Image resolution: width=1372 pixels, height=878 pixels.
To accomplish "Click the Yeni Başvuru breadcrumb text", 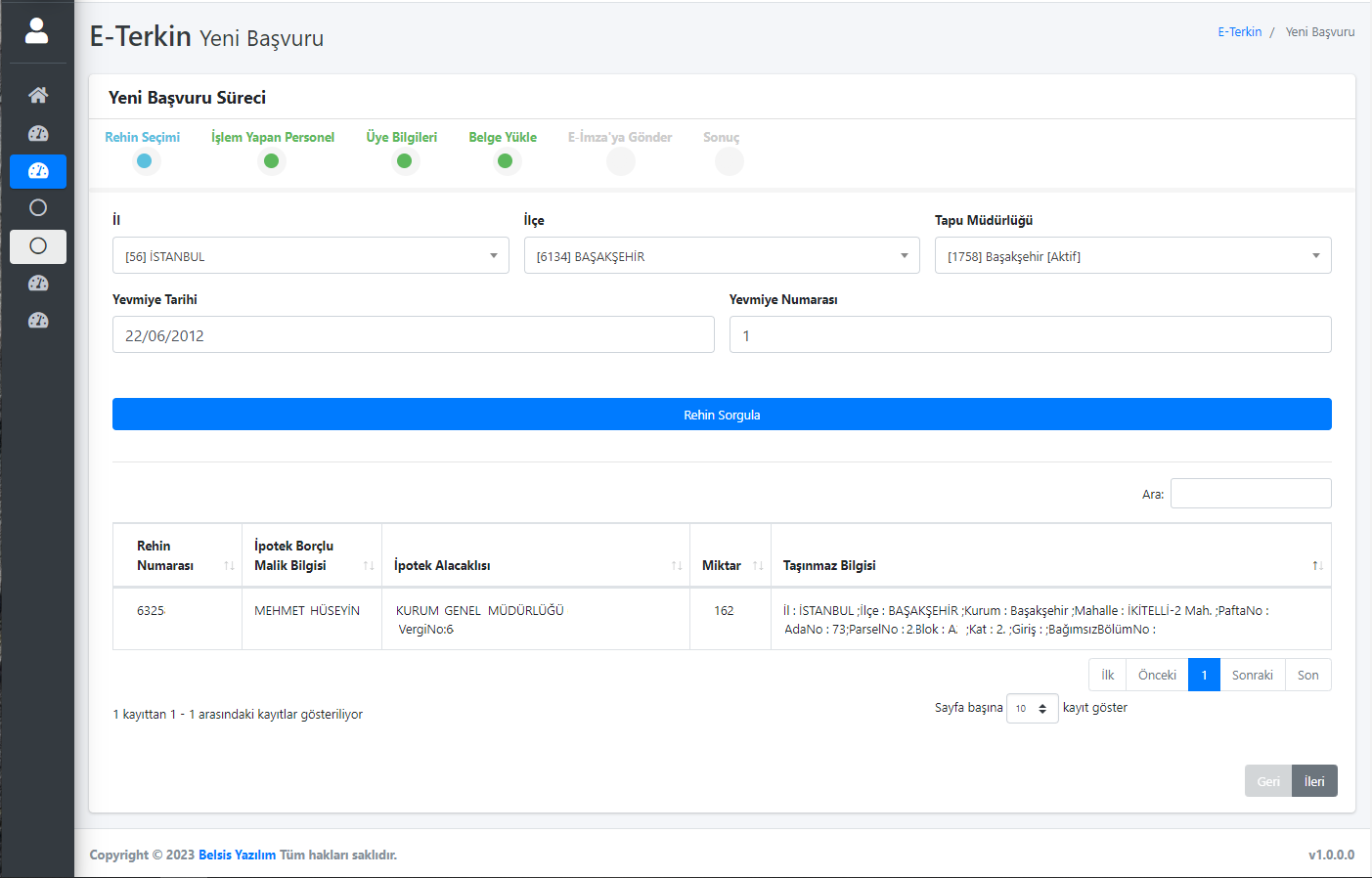I will pos(1320,32).
